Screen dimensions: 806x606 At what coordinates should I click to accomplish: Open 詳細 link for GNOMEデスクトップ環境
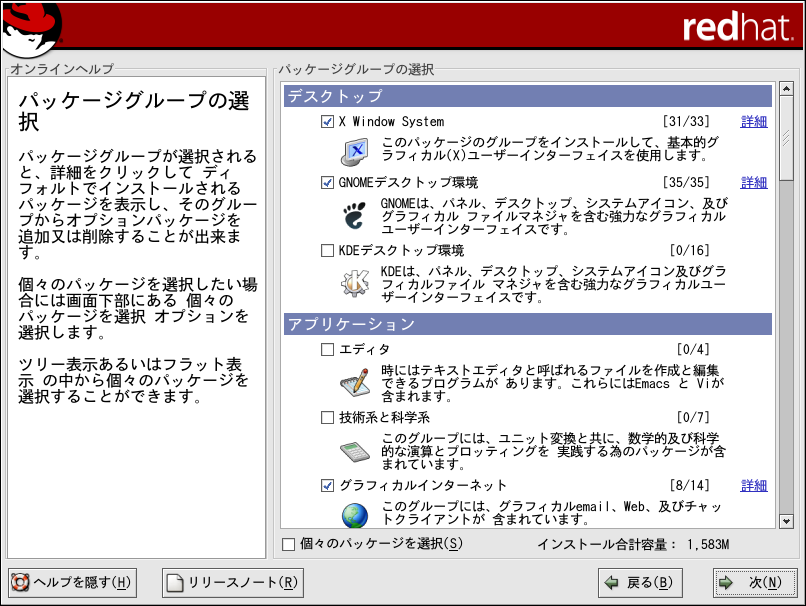click(x=753, y=183)
